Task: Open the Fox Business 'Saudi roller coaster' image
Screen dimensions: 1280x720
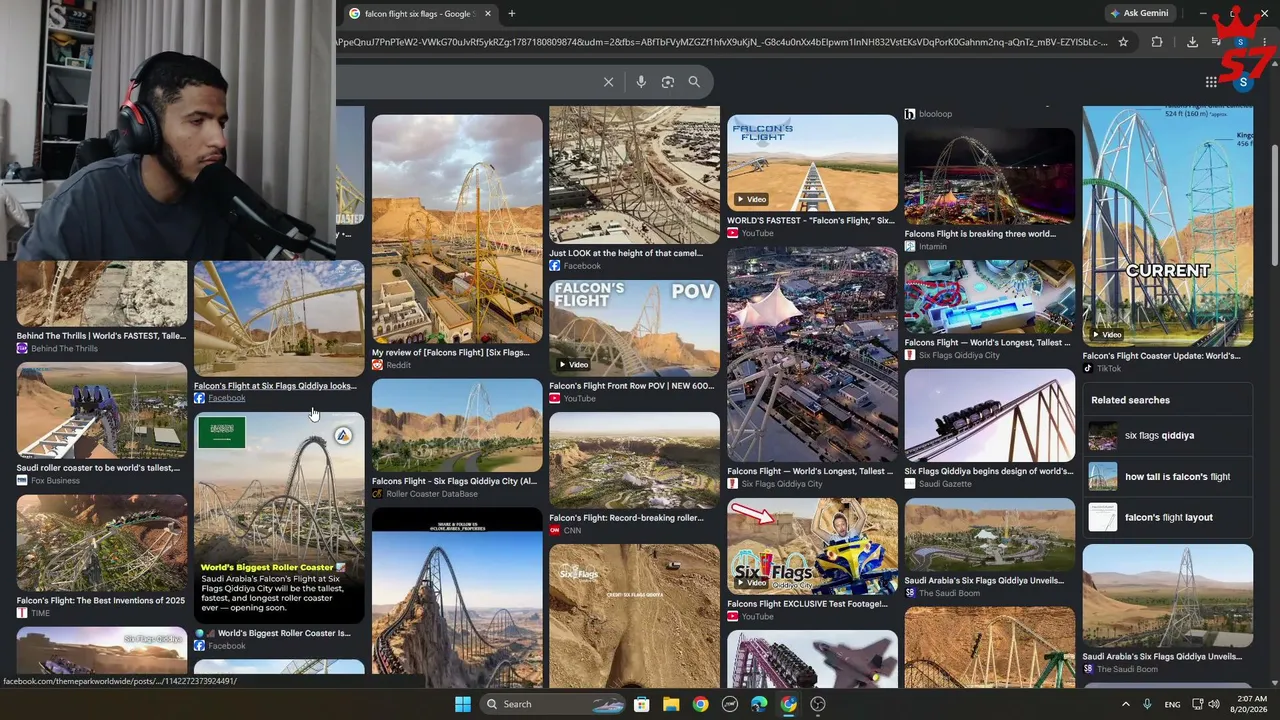Action: point(101,410)
